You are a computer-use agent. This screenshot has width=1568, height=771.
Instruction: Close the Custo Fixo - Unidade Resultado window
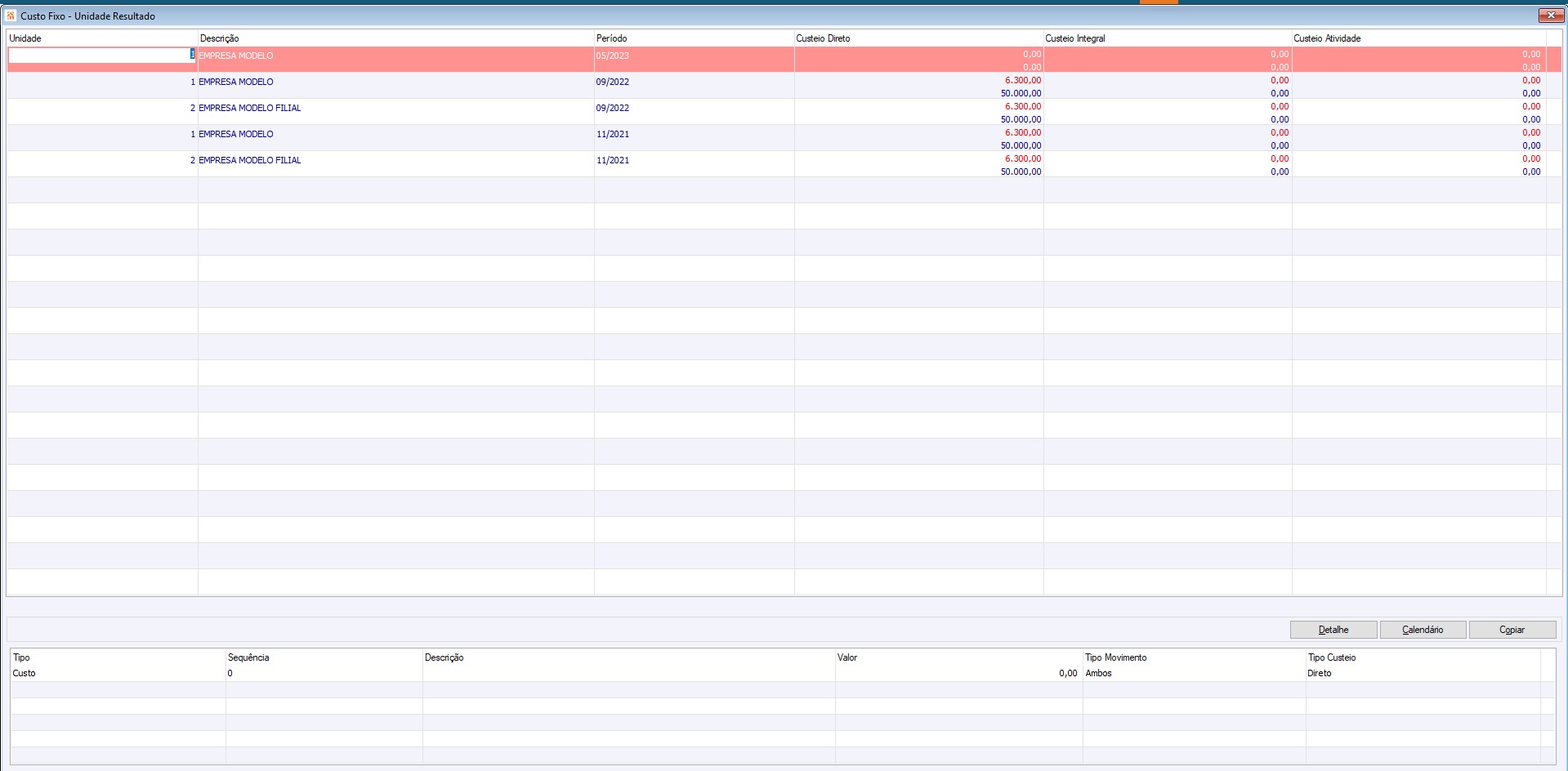tap(1550, 16)
